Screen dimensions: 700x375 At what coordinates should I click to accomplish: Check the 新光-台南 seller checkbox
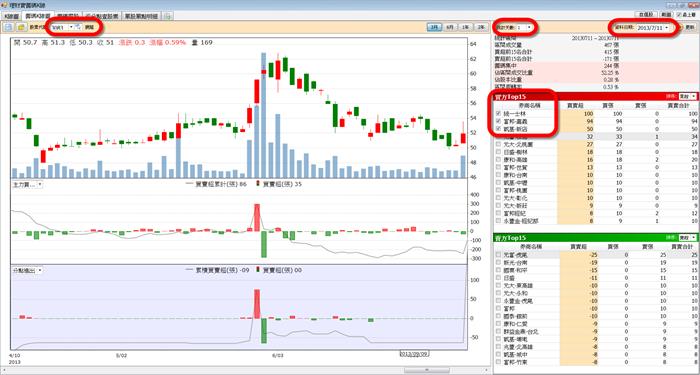click(x=498, y=262)
